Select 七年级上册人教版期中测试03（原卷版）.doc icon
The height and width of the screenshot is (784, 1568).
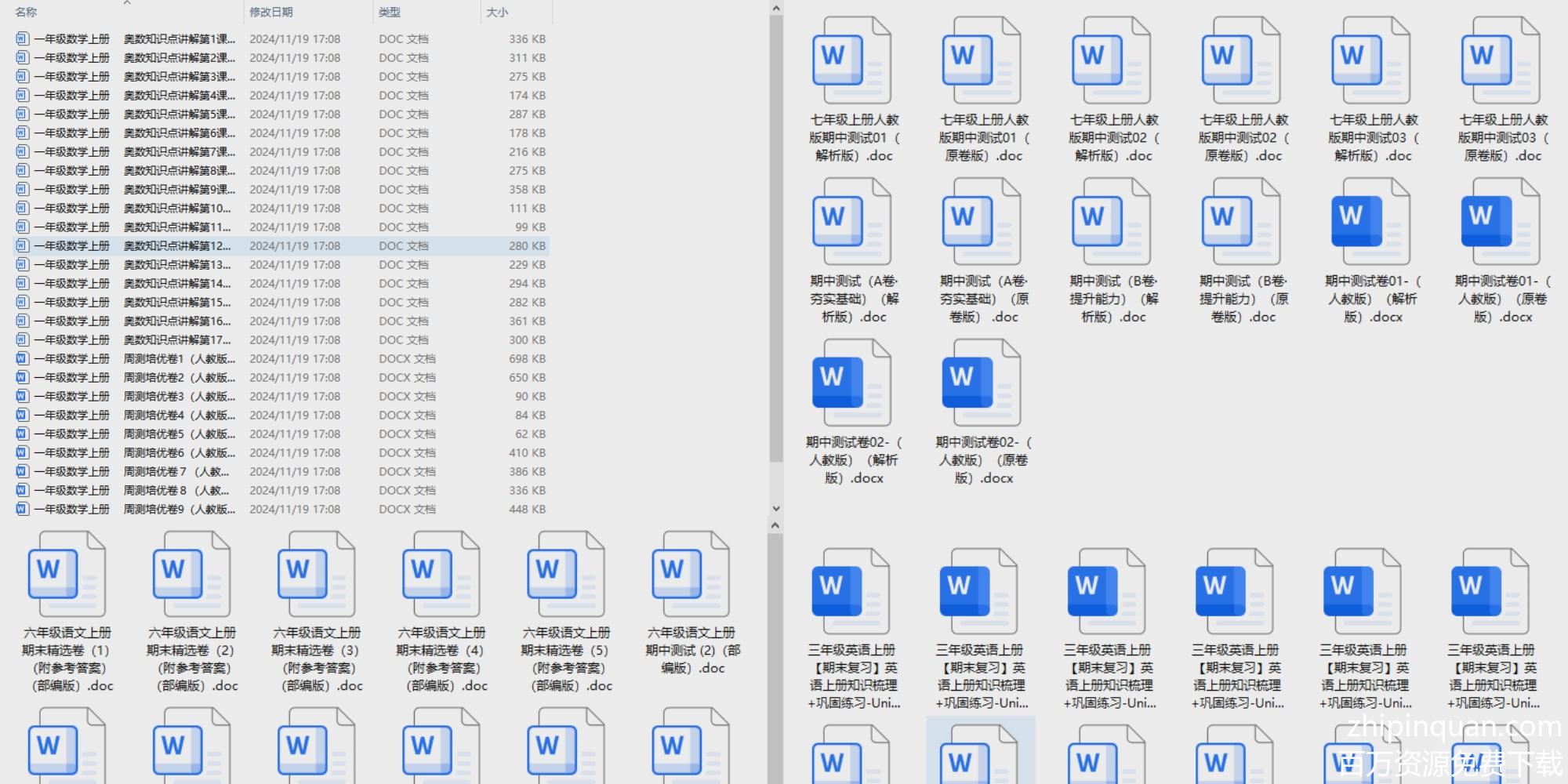[x=1501, y=61]
